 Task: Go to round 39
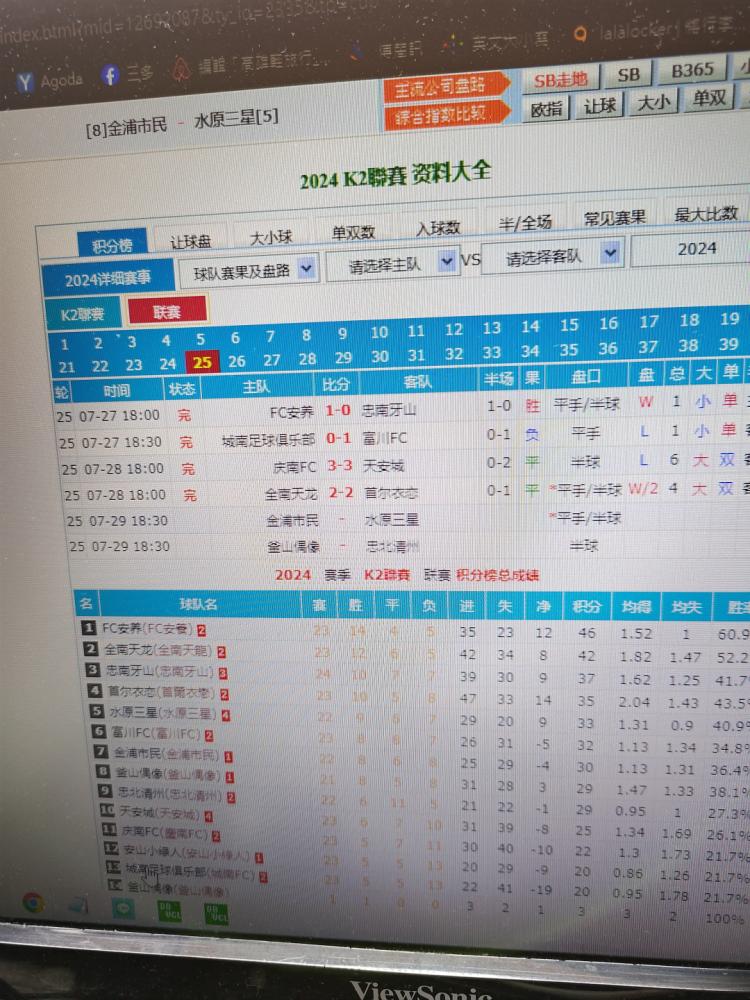(728, 344)
